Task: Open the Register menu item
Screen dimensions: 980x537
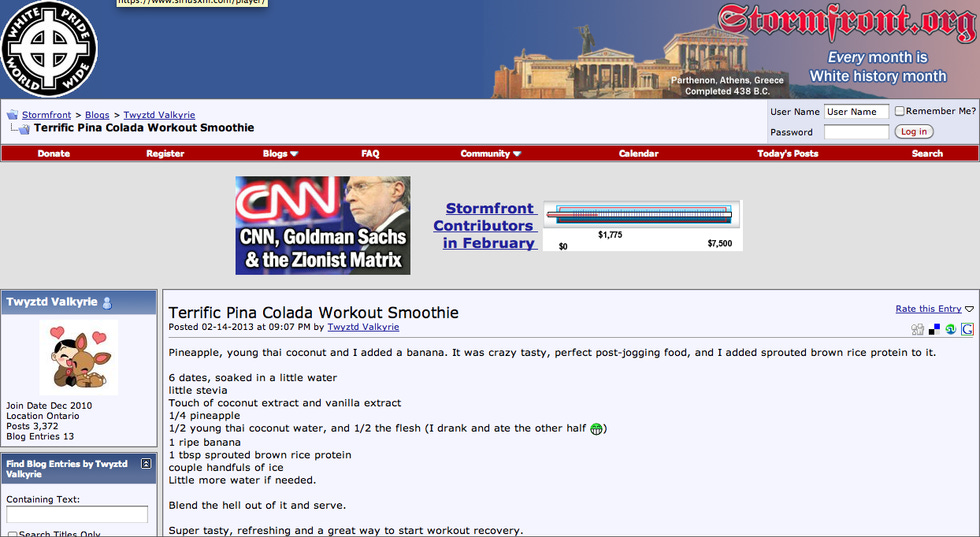Action: tap(165, 154)
